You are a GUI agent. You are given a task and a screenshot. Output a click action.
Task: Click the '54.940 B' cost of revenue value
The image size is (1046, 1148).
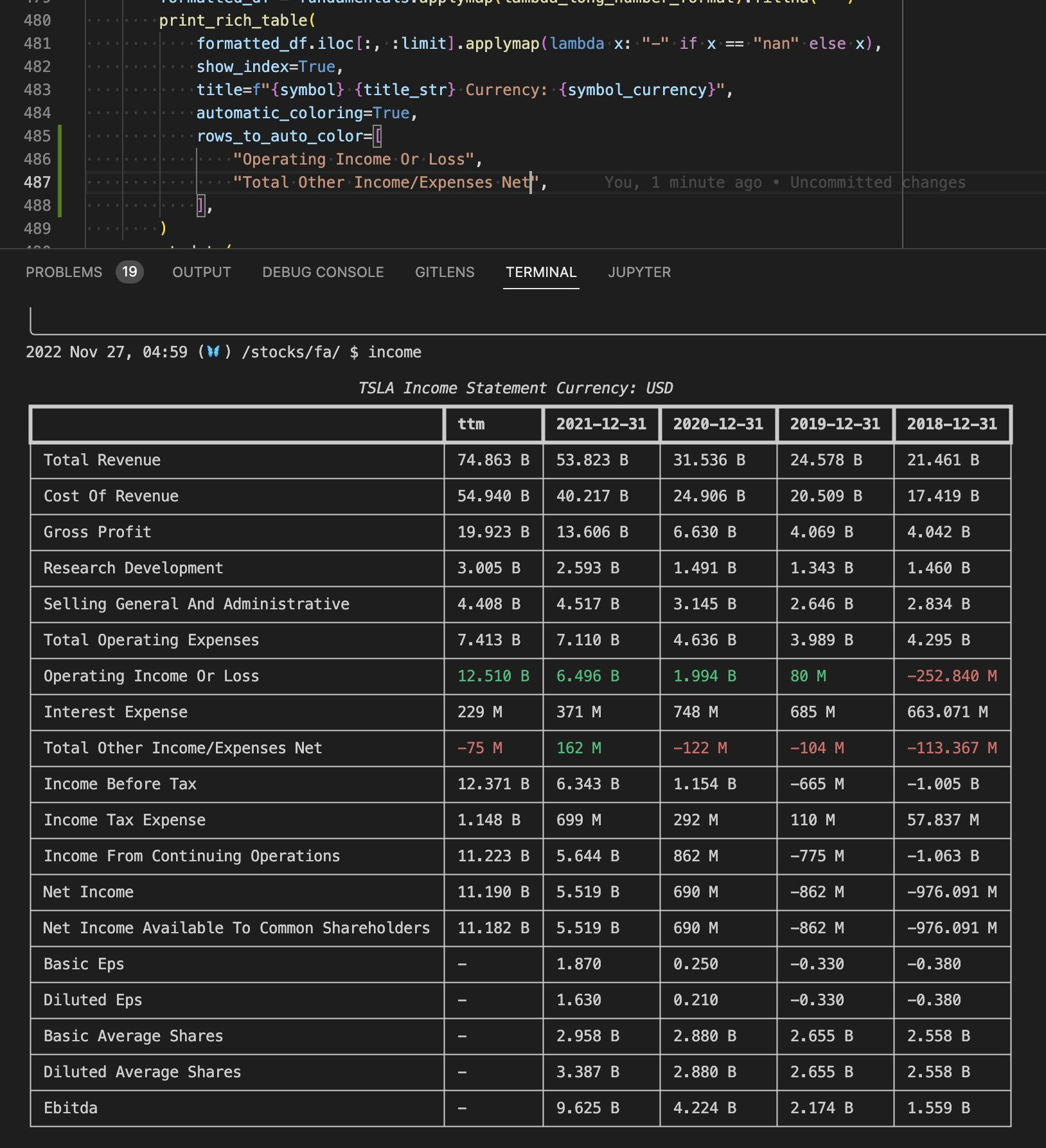pos(493,496)
